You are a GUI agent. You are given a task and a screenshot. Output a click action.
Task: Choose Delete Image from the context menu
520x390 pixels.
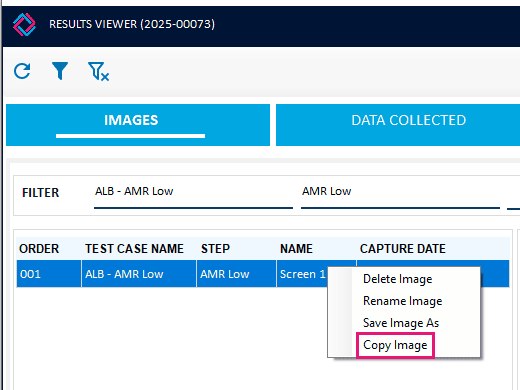point(397,279)
